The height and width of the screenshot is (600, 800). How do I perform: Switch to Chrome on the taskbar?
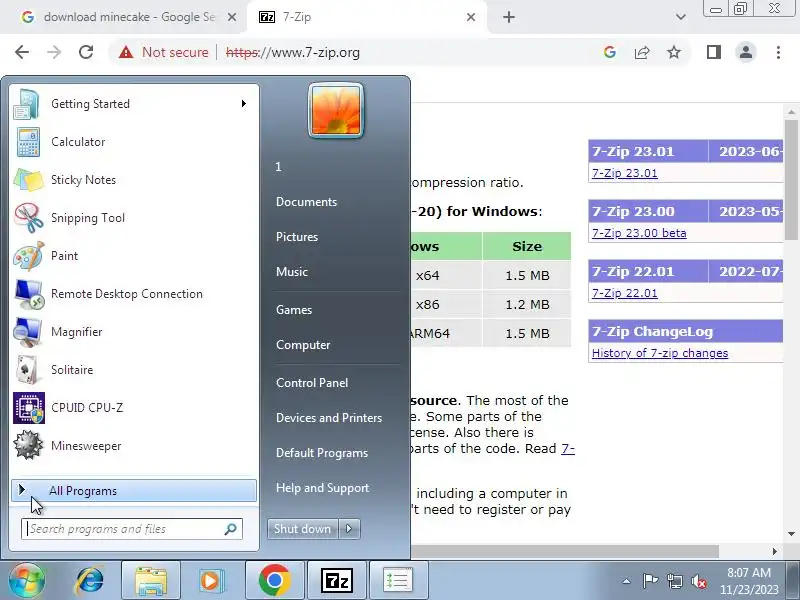pyautogui.click(x=274, y=581)
